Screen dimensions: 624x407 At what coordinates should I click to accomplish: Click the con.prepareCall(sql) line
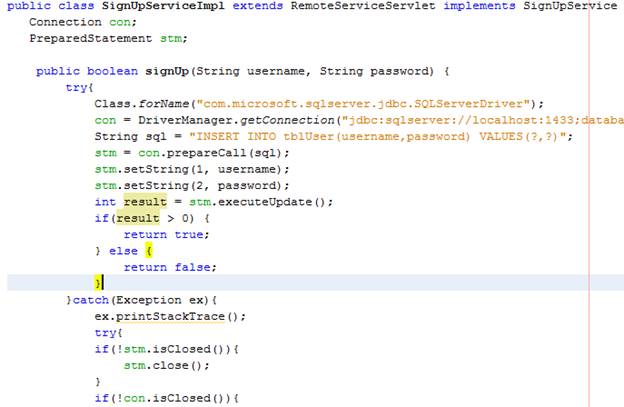click(x=192, y=153)
